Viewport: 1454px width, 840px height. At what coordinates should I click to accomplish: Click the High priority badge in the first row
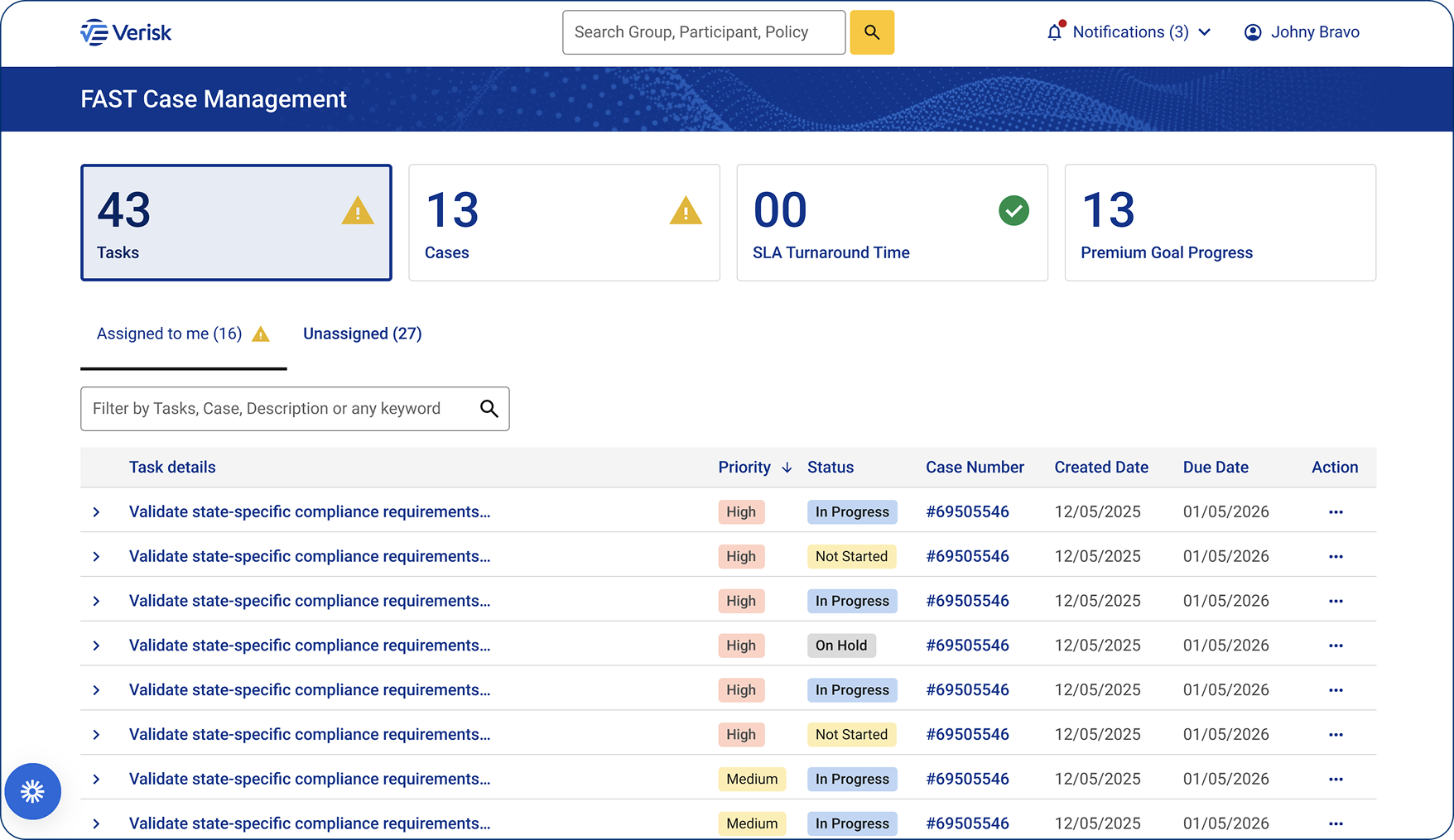pos(741,512)
